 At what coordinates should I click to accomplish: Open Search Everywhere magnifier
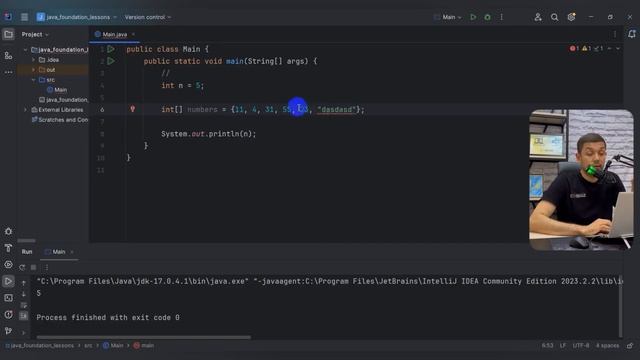click(554, 17)
